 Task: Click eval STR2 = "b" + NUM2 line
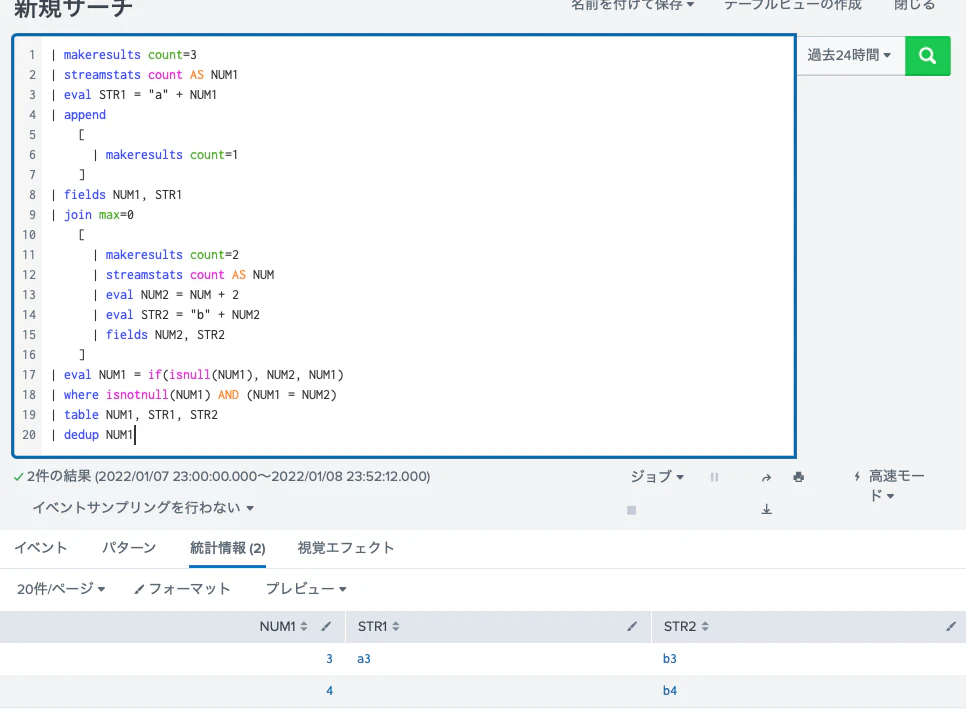176,315
